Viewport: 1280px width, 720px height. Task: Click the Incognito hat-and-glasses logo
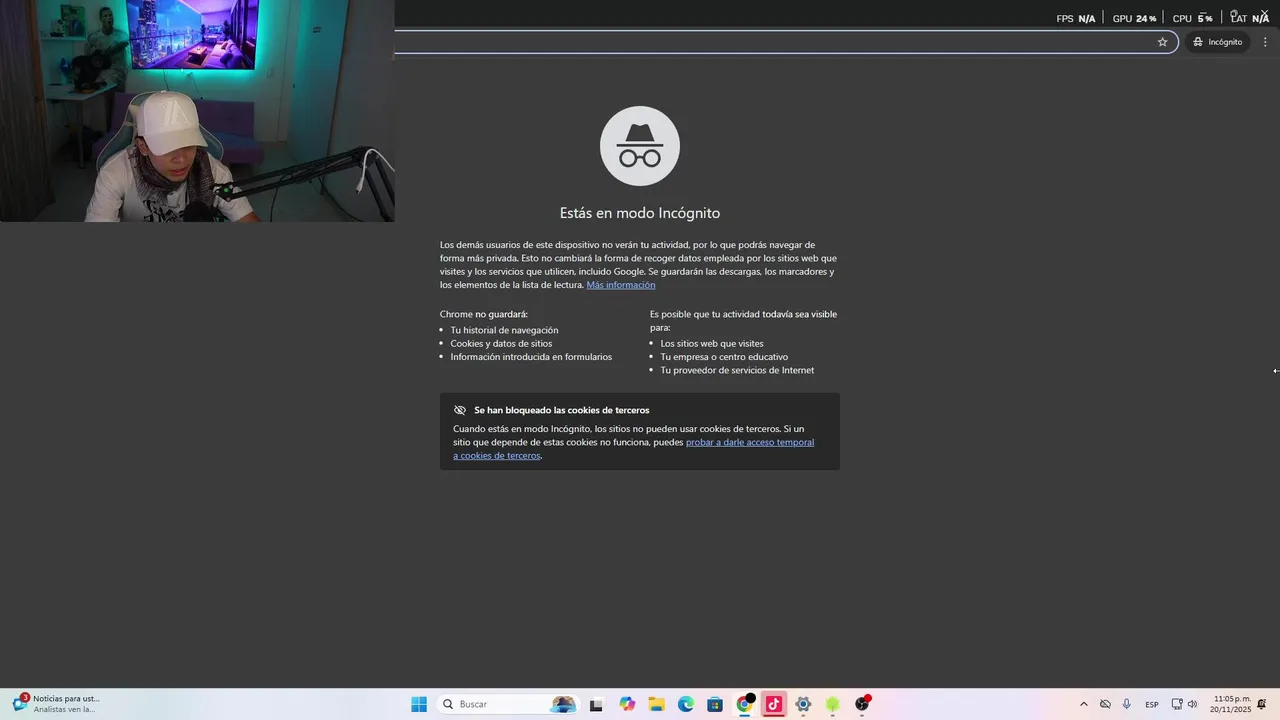[x=640, y=146]
